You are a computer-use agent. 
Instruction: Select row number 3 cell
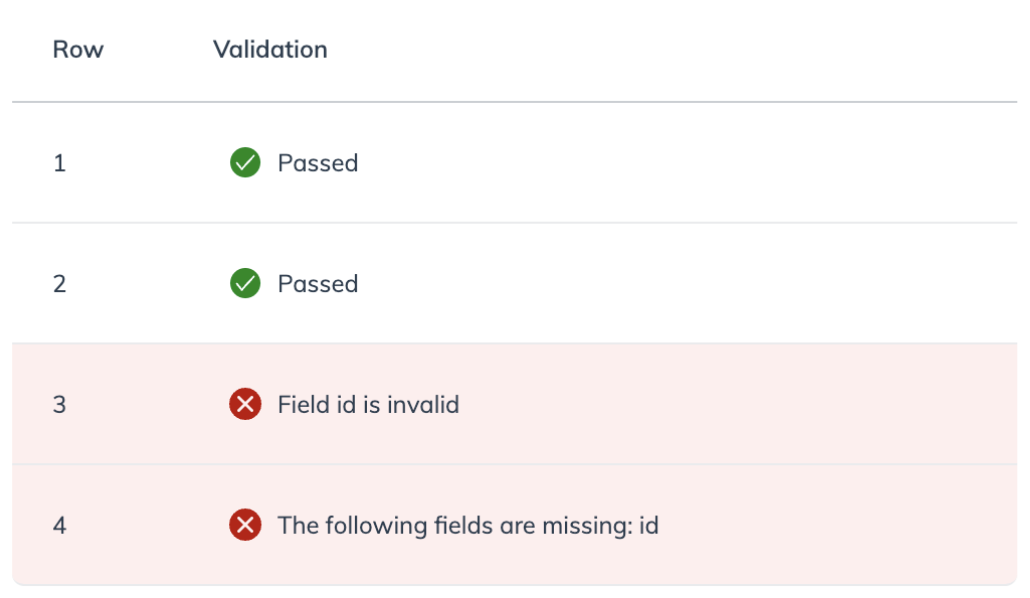tap(60, 405)
